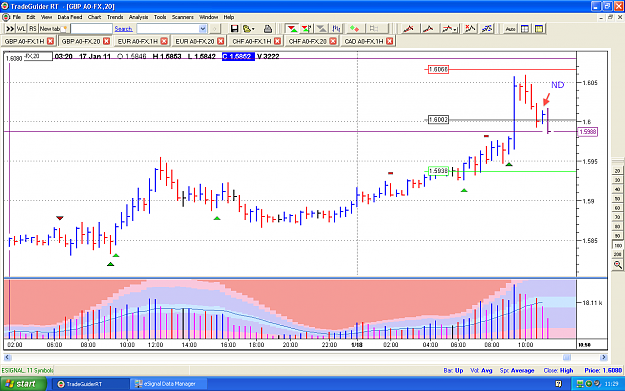The height and width of the screenshot is (391, 625).
Task: Click the magnifier zoom icon beside the chart
Action: 617,265
